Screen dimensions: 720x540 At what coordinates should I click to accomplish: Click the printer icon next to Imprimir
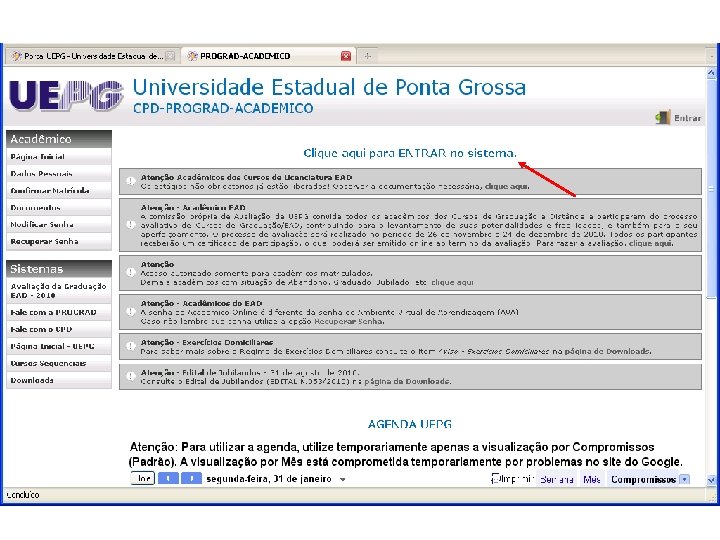click(495, 478)
